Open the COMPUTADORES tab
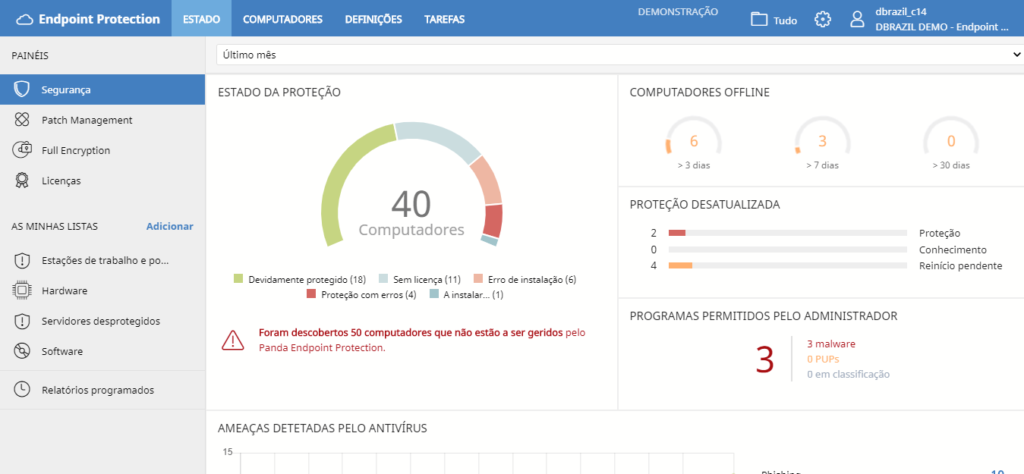This screenshot has height=474, width=1024. [x=283, y=19]
